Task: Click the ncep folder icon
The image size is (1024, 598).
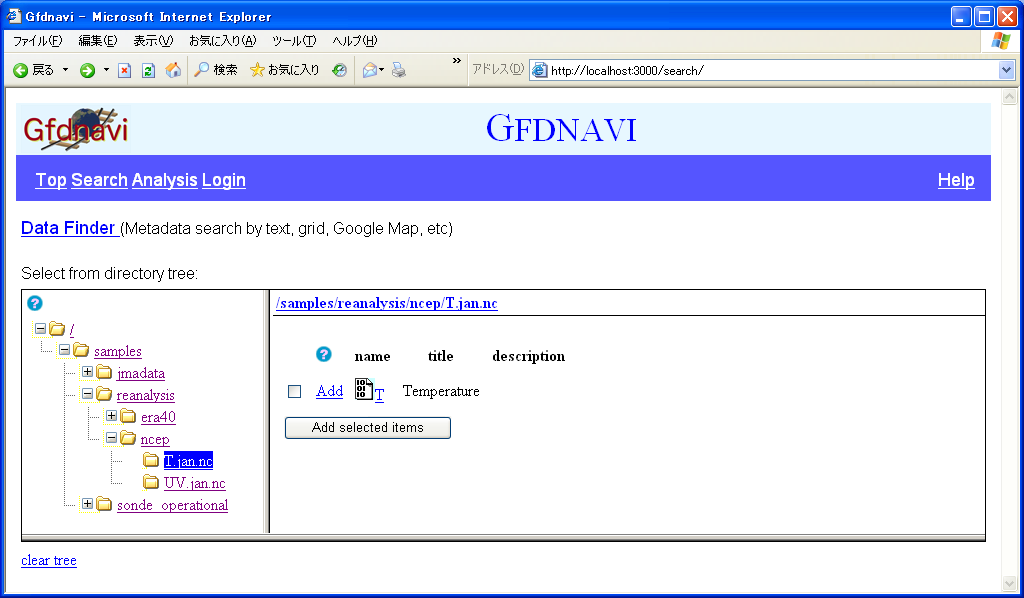Action: pos(128,438)
